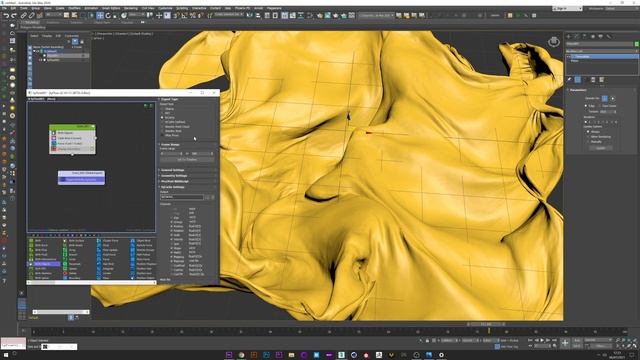Open the Graph Editors menu
Image resolution: width=640 pixels, height=360 pixels.
tap(111, 8)
